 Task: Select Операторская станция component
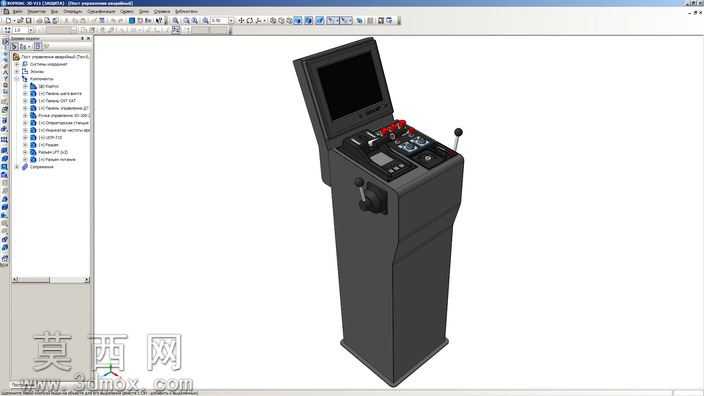[63, 123]
